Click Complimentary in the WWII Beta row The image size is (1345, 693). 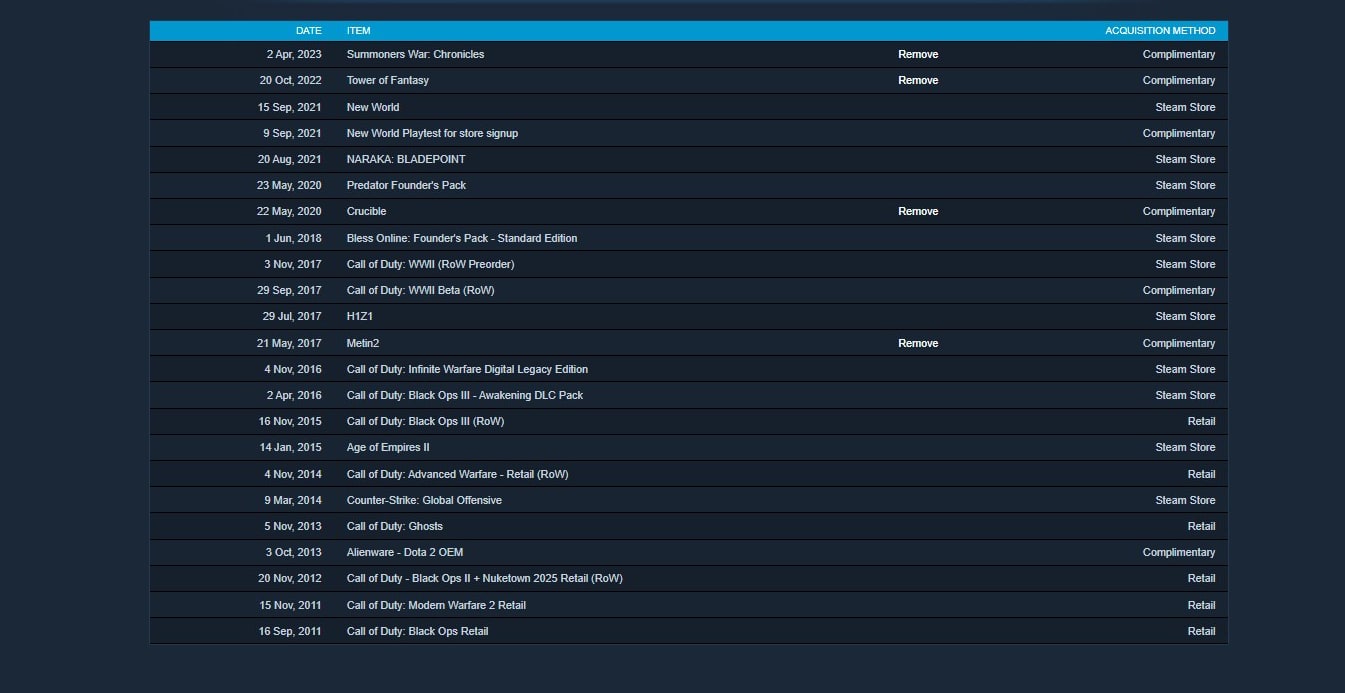pos(1179,290)
